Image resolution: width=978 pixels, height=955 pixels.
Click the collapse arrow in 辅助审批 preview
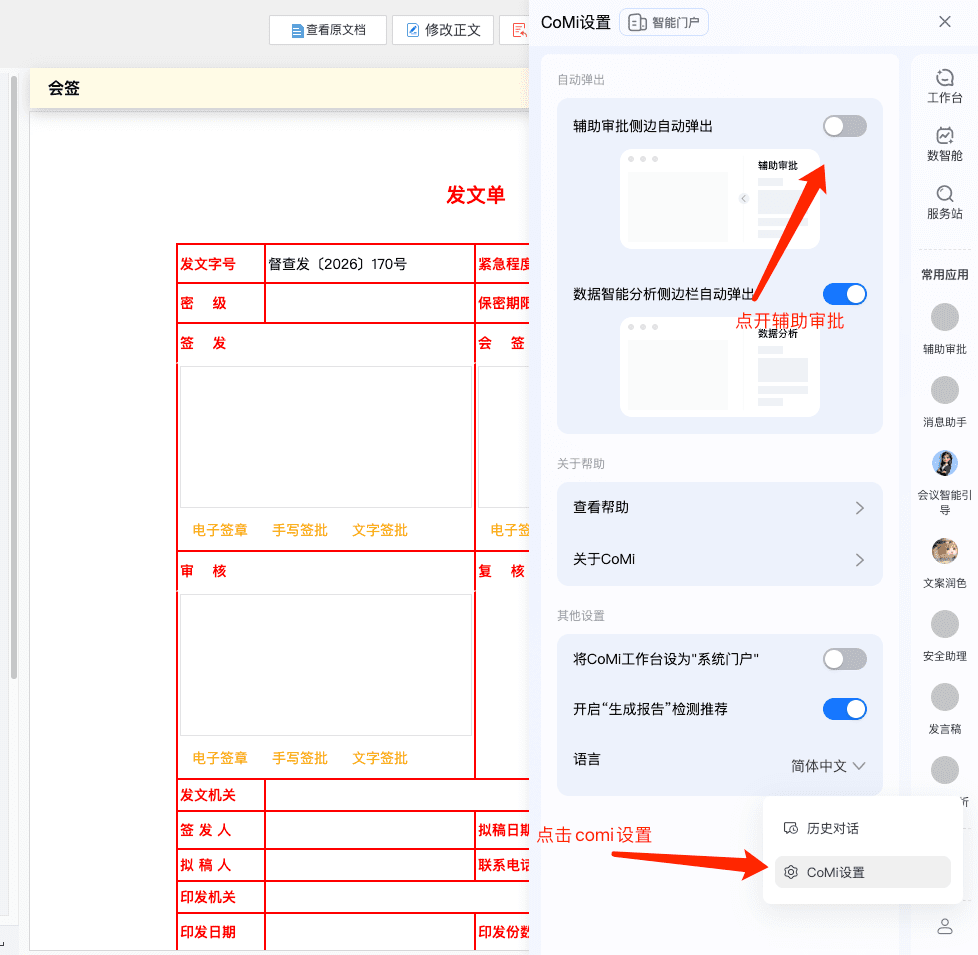tap(743, 198)
